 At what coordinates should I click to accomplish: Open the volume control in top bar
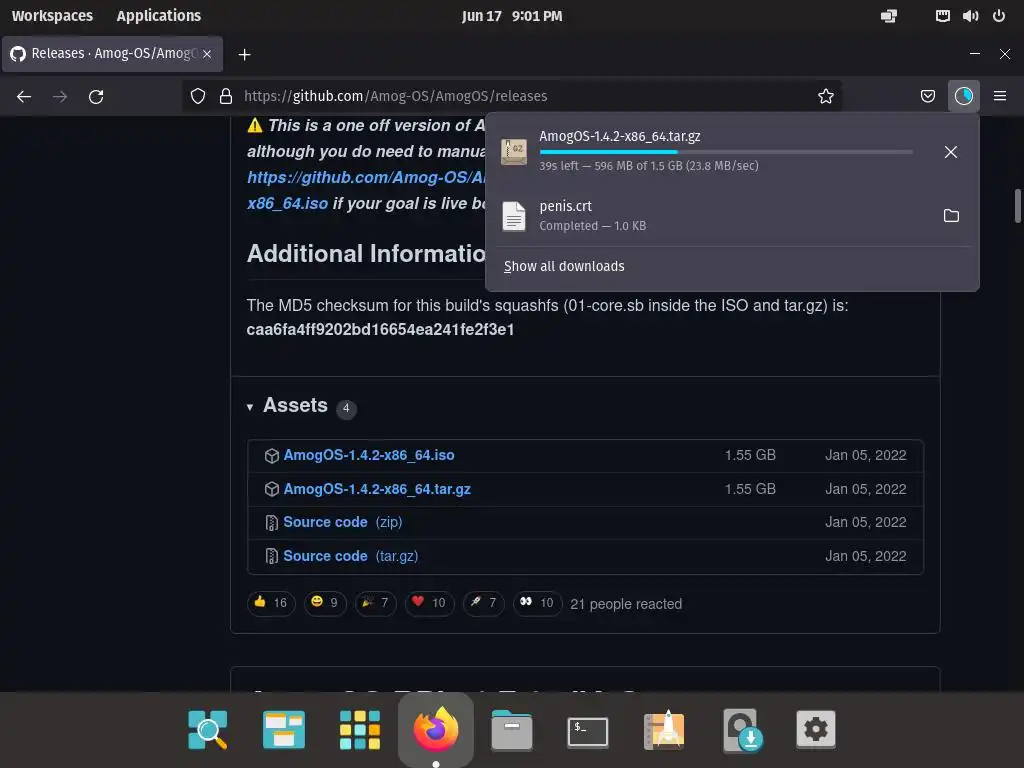[x=970, y=16]
